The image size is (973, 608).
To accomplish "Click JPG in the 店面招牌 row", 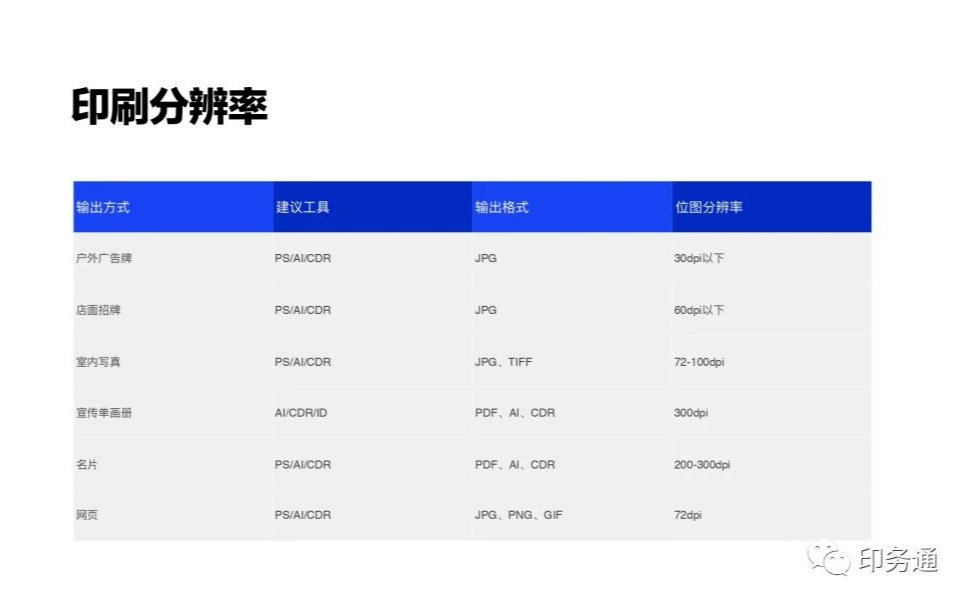I will (486, 310).
